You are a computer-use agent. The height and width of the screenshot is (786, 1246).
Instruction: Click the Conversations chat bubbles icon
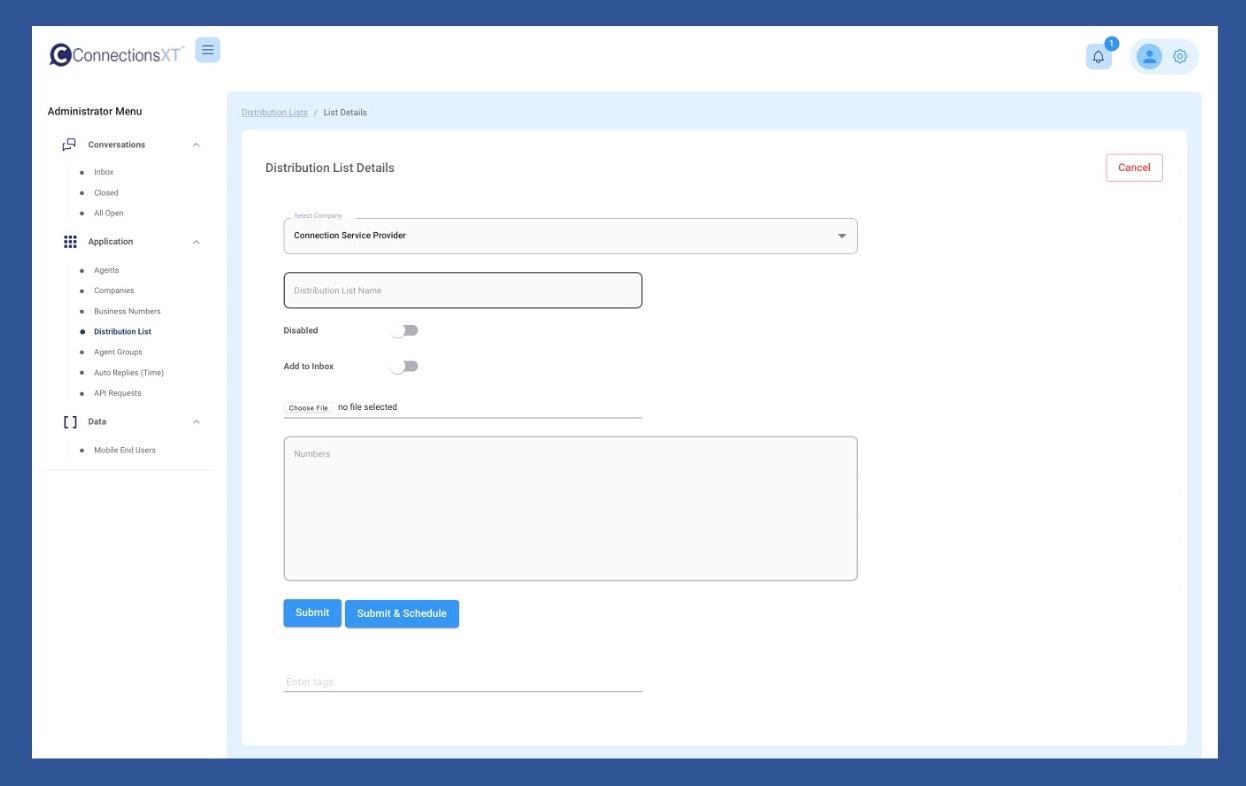pos(69,145)
